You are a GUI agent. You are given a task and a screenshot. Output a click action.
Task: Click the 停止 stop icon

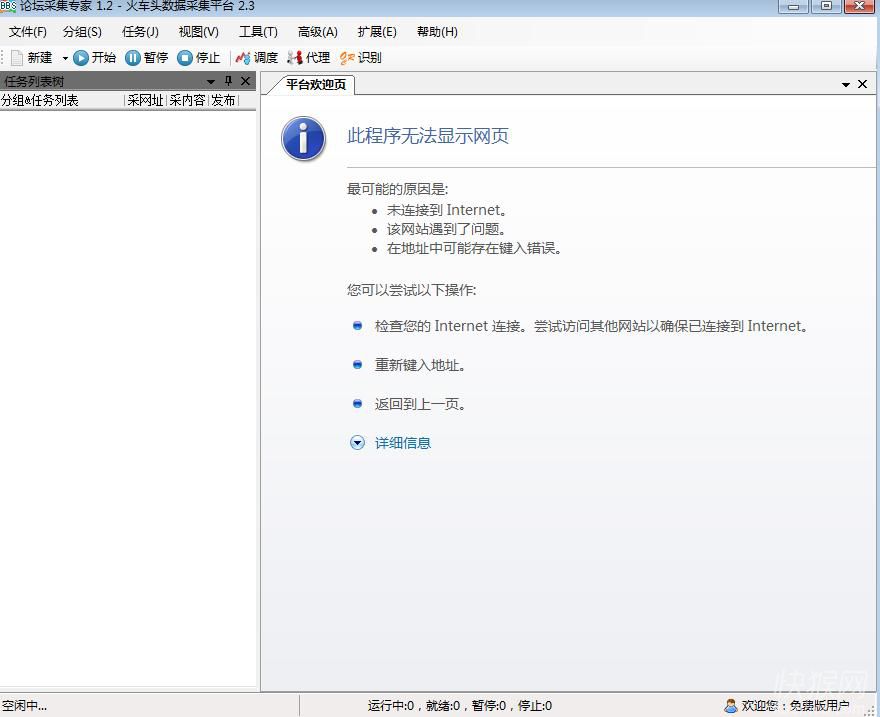(x=185, y=58)
